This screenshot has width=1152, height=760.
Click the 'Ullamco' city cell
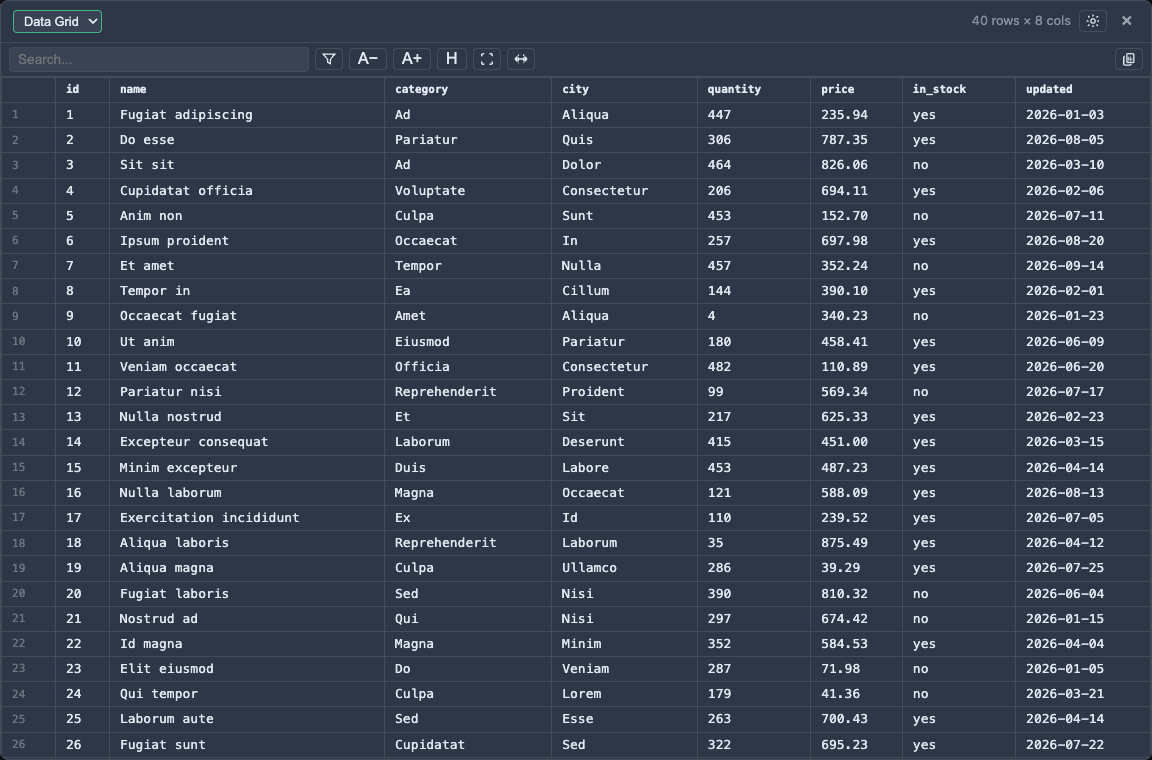[x=624, y=567]
